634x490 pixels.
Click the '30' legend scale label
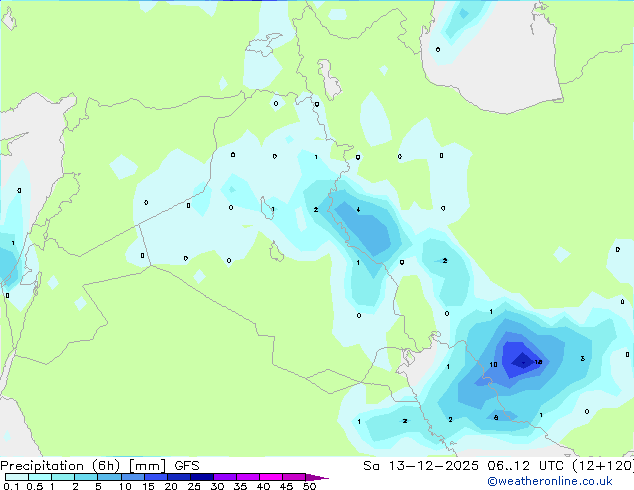217,486
